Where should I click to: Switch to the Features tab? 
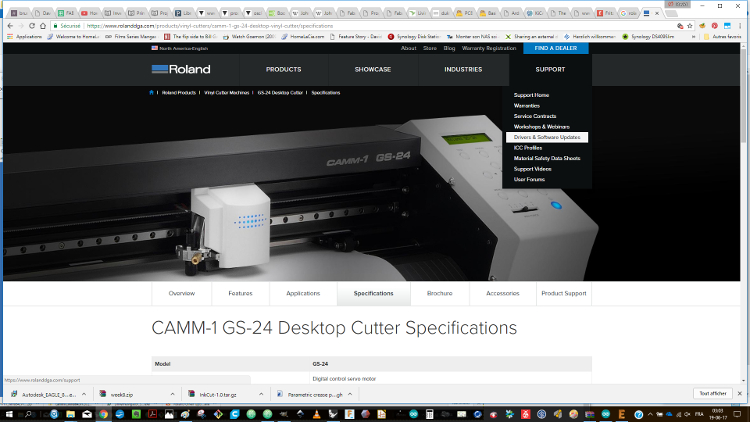pyautogui.click(x=241, y=293)
